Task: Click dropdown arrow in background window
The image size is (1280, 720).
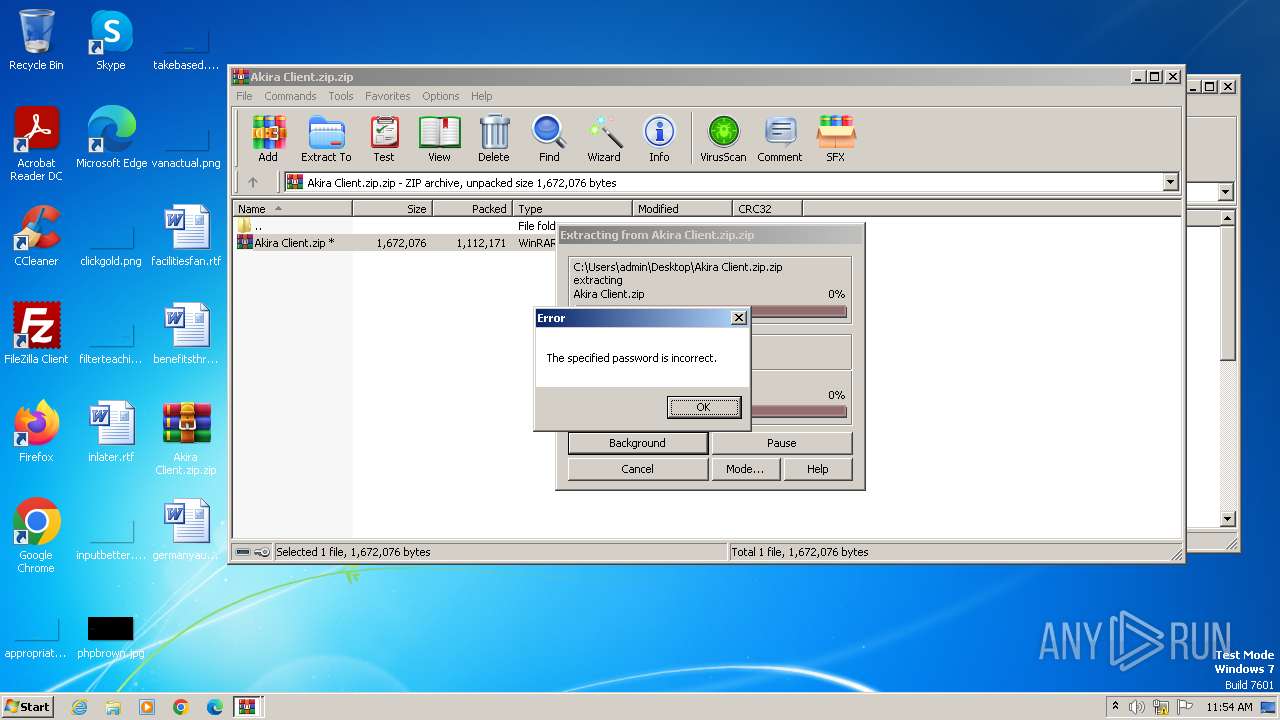Action: tap(1225, 192)
